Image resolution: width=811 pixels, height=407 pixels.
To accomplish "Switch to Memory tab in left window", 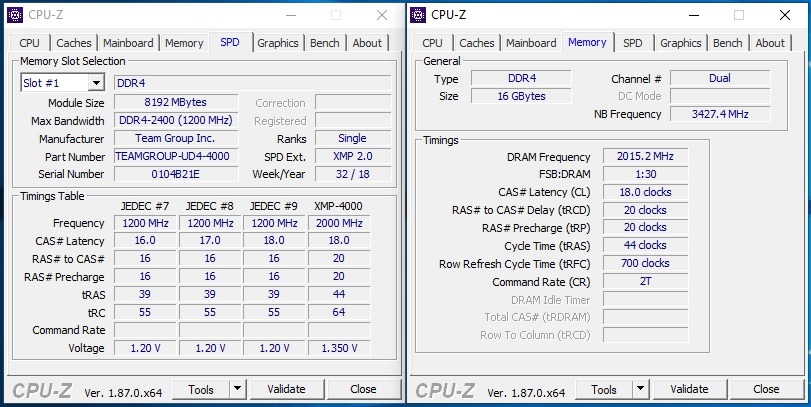I will pyautogui.click(x=184, y=43).
